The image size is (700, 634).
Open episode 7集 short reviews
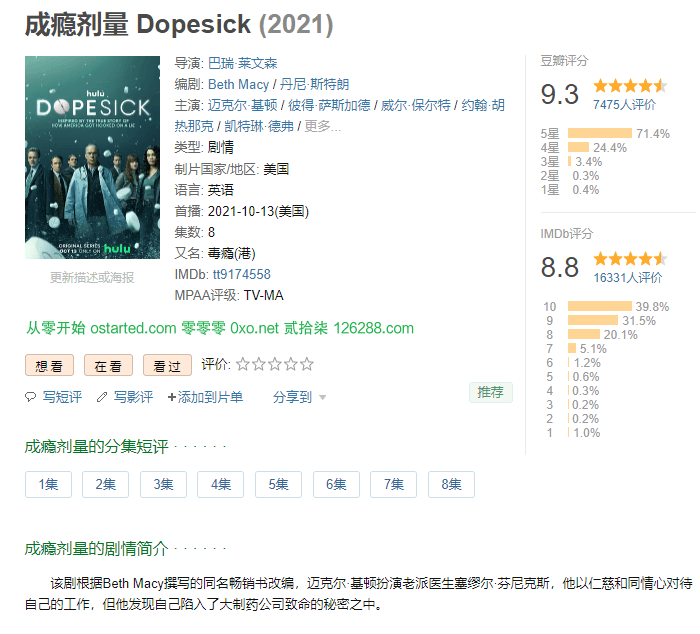pyautogui.click(x=393, y=484)
